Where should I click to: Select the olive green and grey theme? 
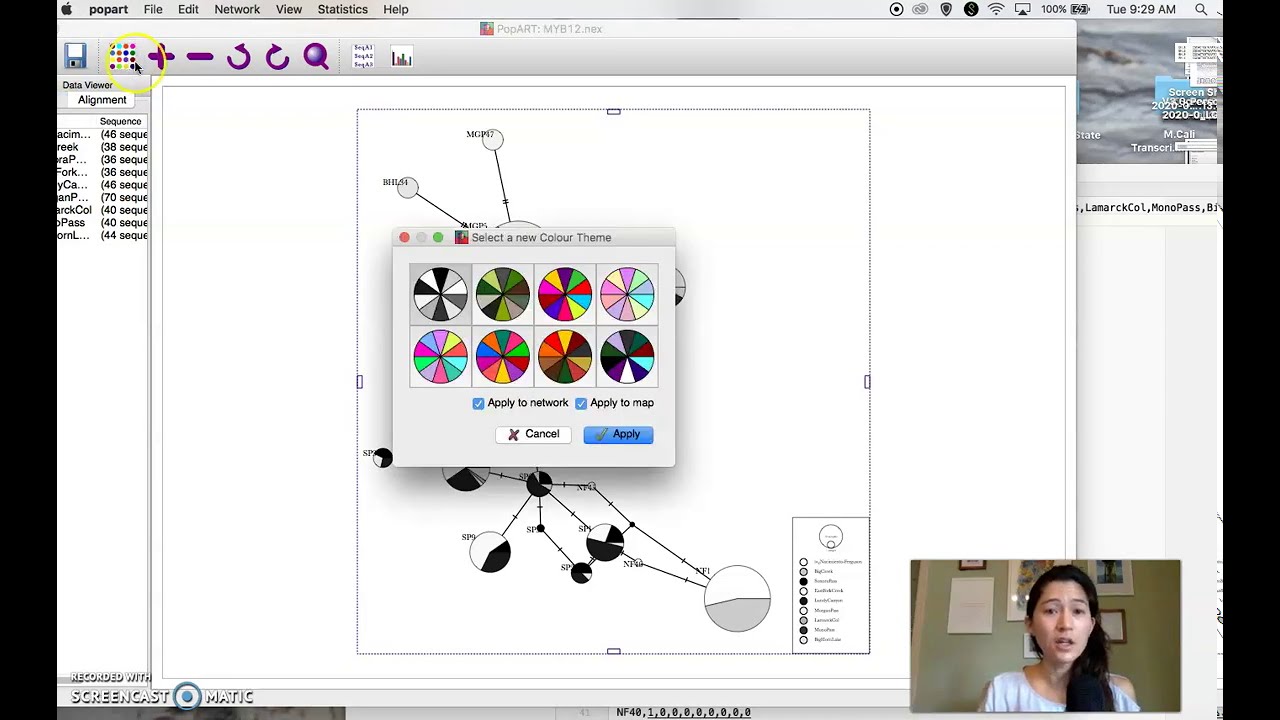click(x=502, y=294)
